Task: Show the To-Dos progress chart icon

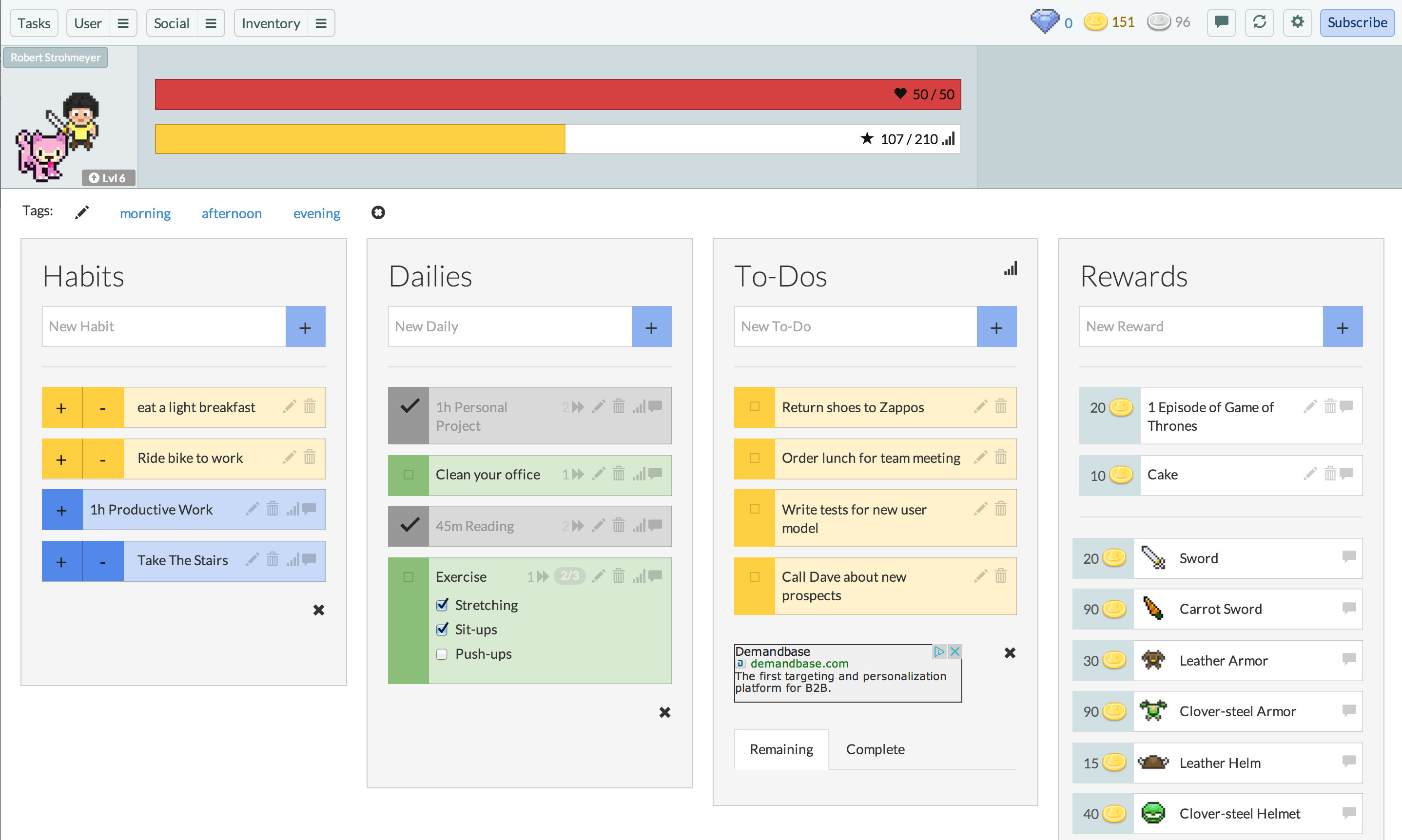Action: [1010, 268]
